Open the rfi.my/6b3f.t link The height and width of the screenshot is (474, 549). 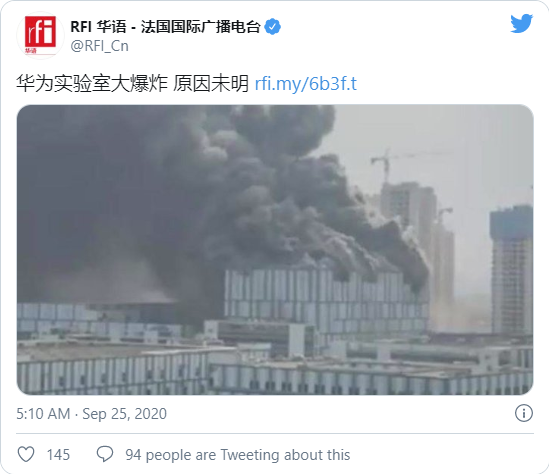pos(306,84)
